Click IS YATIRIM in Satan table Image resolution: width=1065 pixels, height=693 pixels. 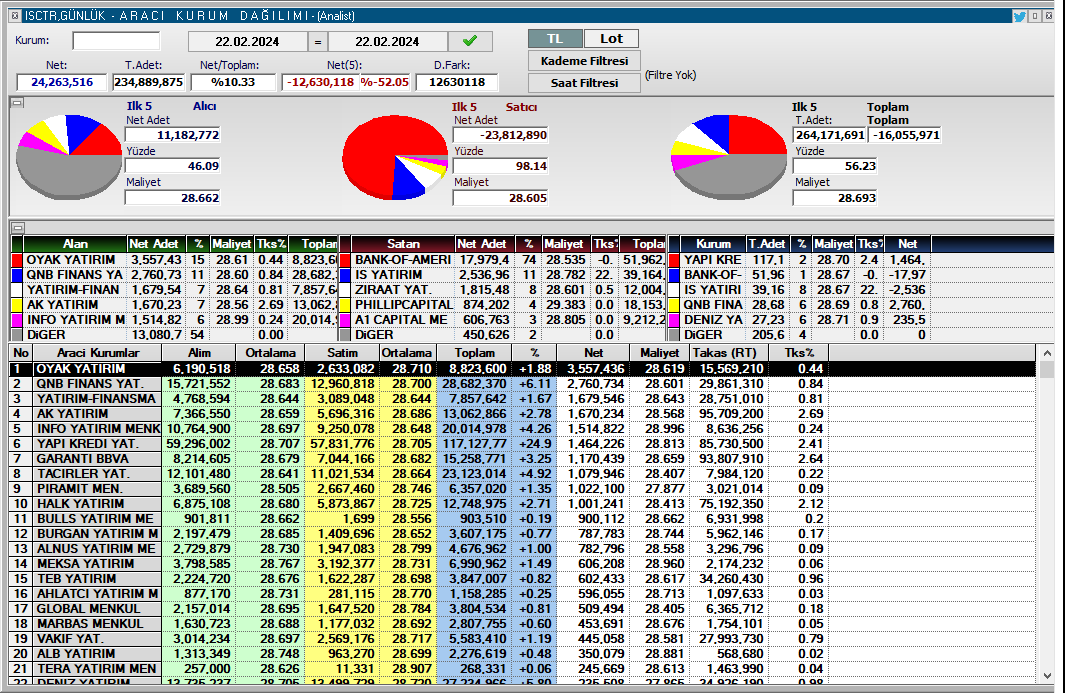[x=388, y=274]
